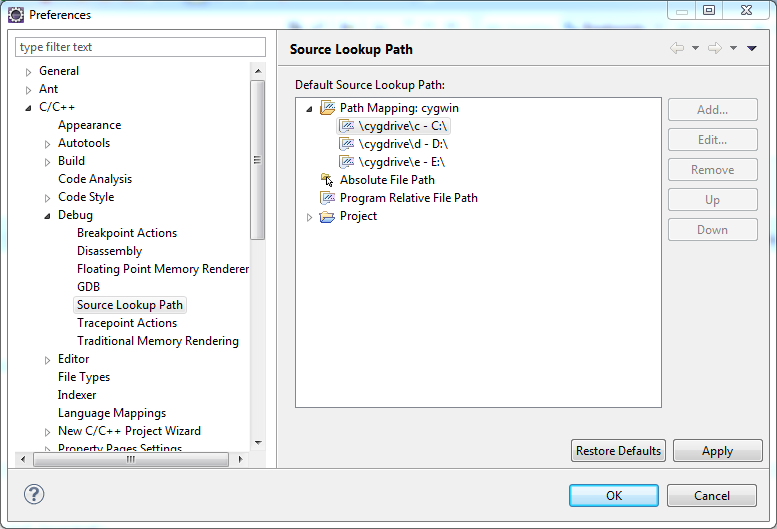
Task: Click the type filter text field
Action: coord(140,47)
